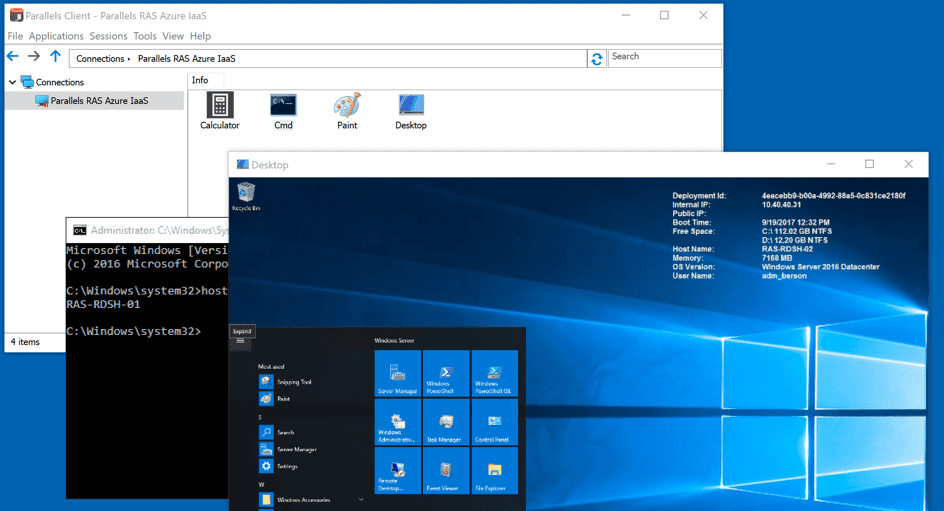This screenshot has height=511, width=944.
Task: Click the Desktop window title bar icon
Action: pyautogui.click(x=243, y=164)
